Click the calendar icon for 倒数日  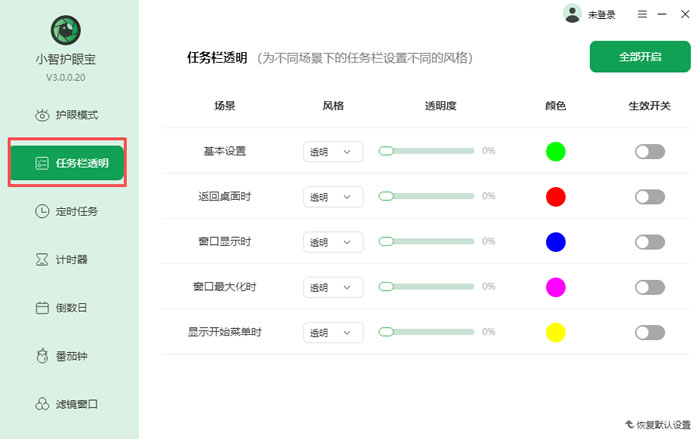[x=42, y=308]
